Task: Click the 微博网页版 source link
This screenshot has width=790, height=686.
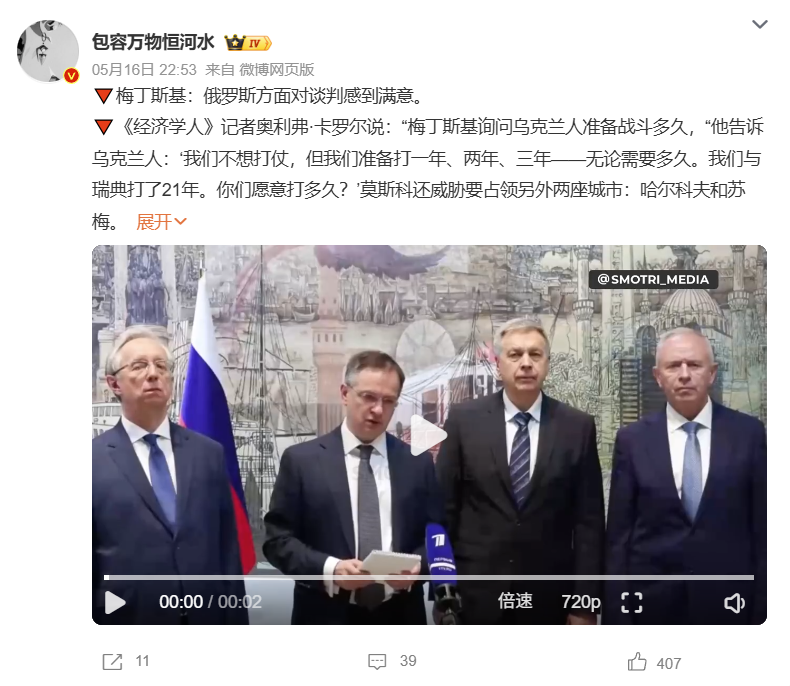Action: pyautogui.click(x=277, y=70)
